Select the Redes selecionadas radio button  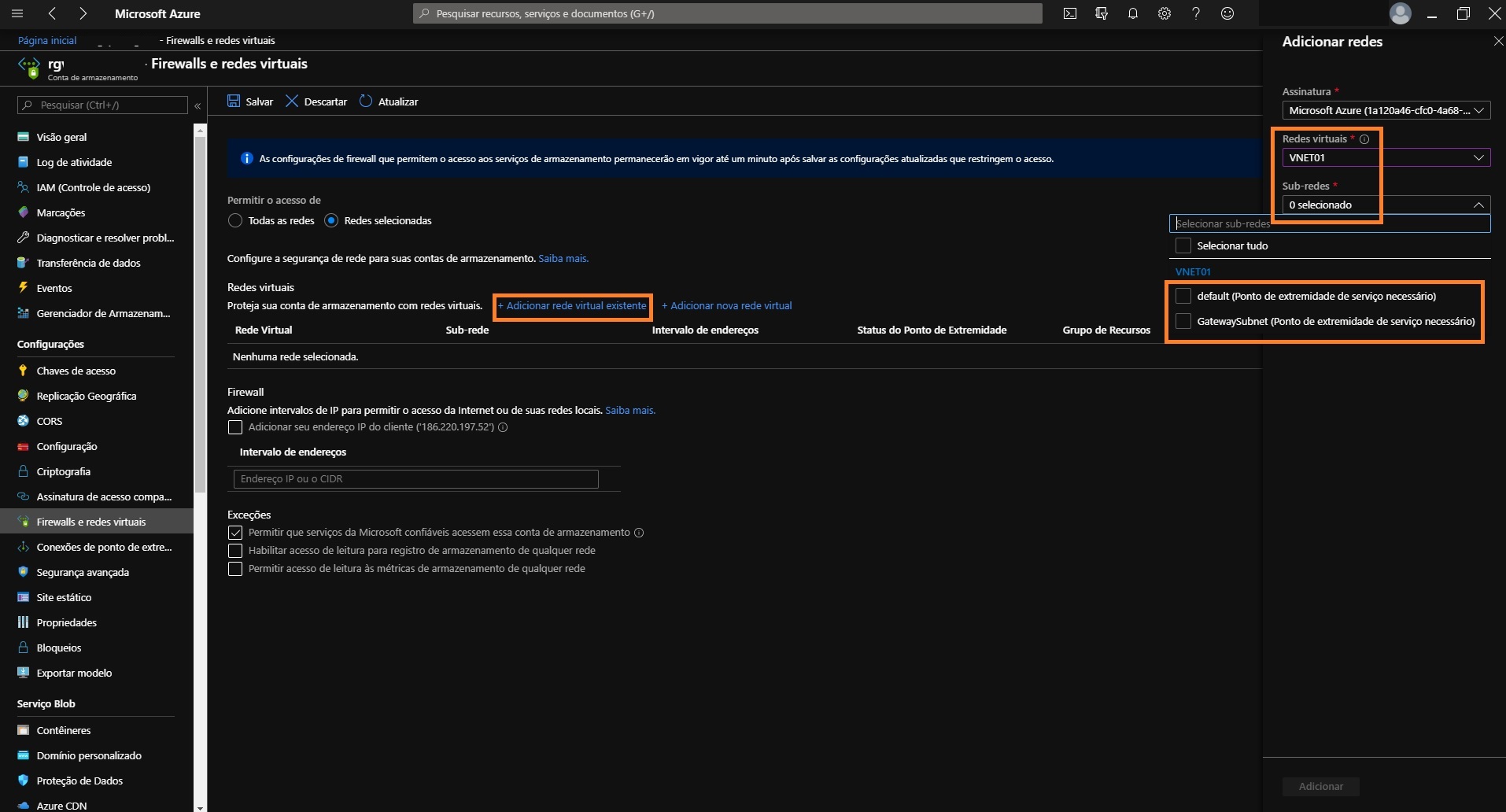point(331,220)
